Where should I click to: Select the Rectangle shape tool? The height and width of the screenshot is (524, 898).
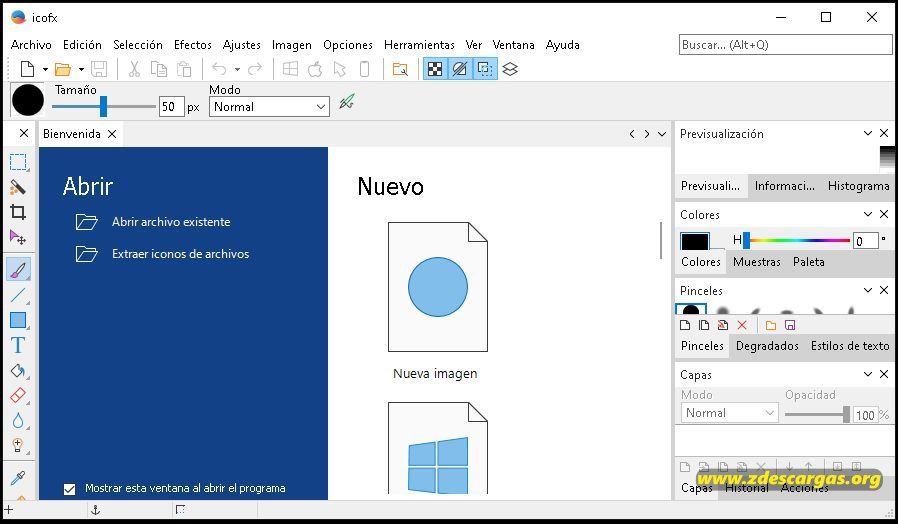[x=18, y=320]
